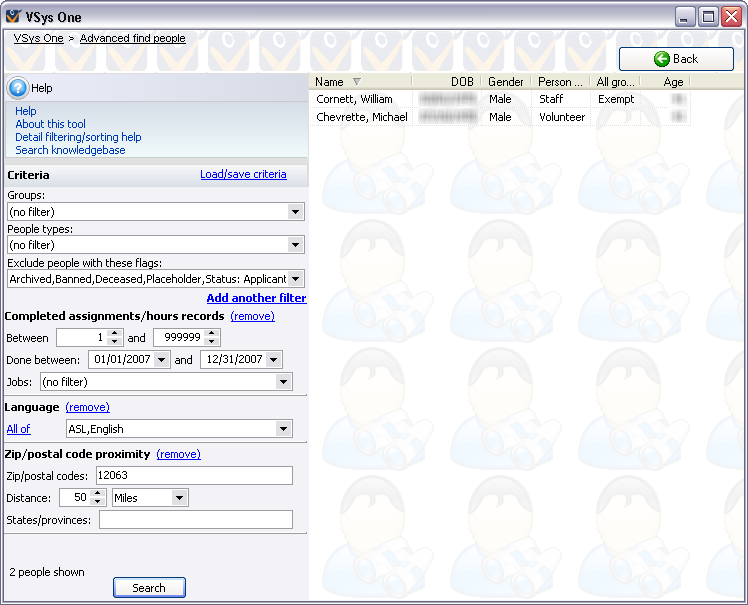Expand the Groups filter dropdown
Viewport: 748px width, 605px height.
point(295,212)
